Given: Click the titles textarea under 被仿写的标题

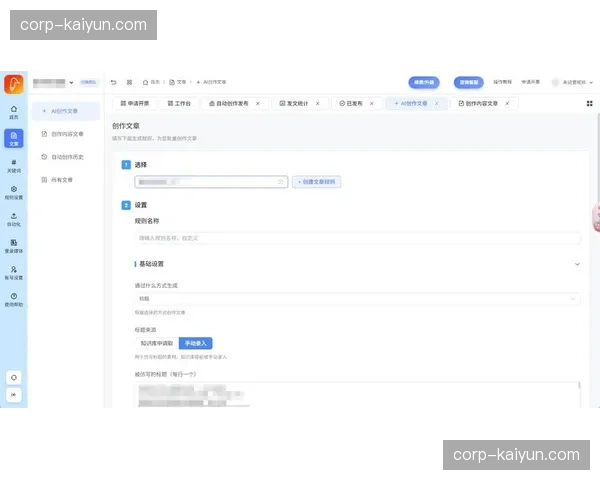Looking at the screenshot, I should [x=357, y=395].
